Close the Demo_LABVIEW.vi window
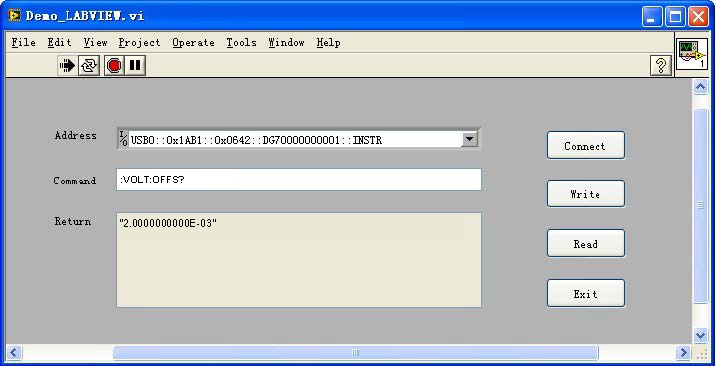716x366 pixels. point(698,17)
